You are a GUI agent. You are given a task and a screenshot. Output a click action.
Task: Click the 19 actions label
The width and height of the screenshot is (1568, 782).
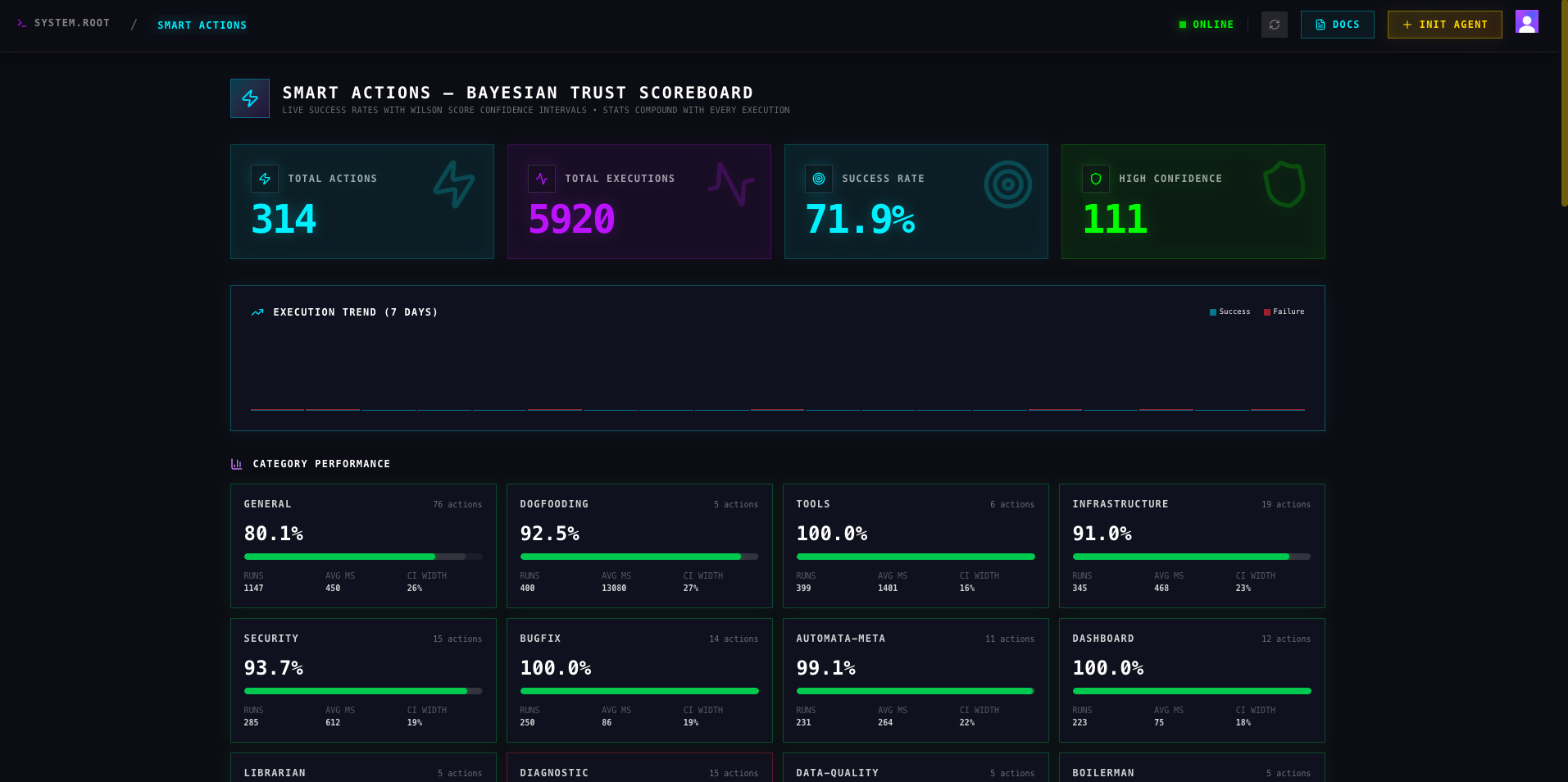tap(1286, 505)
